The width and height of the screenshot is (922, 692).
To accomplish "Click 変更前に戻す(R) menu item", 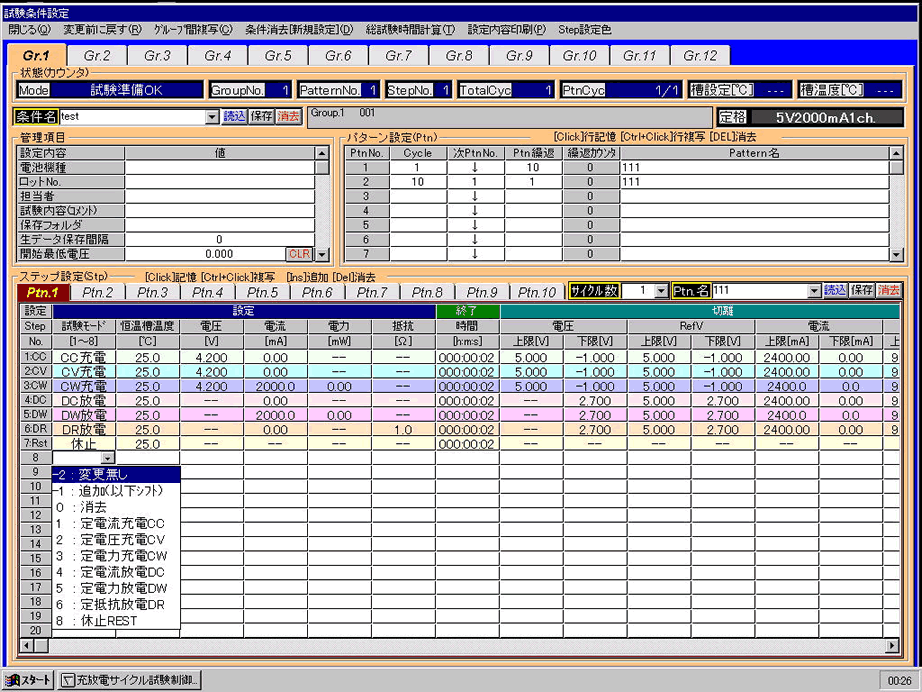I will [103, 29].
